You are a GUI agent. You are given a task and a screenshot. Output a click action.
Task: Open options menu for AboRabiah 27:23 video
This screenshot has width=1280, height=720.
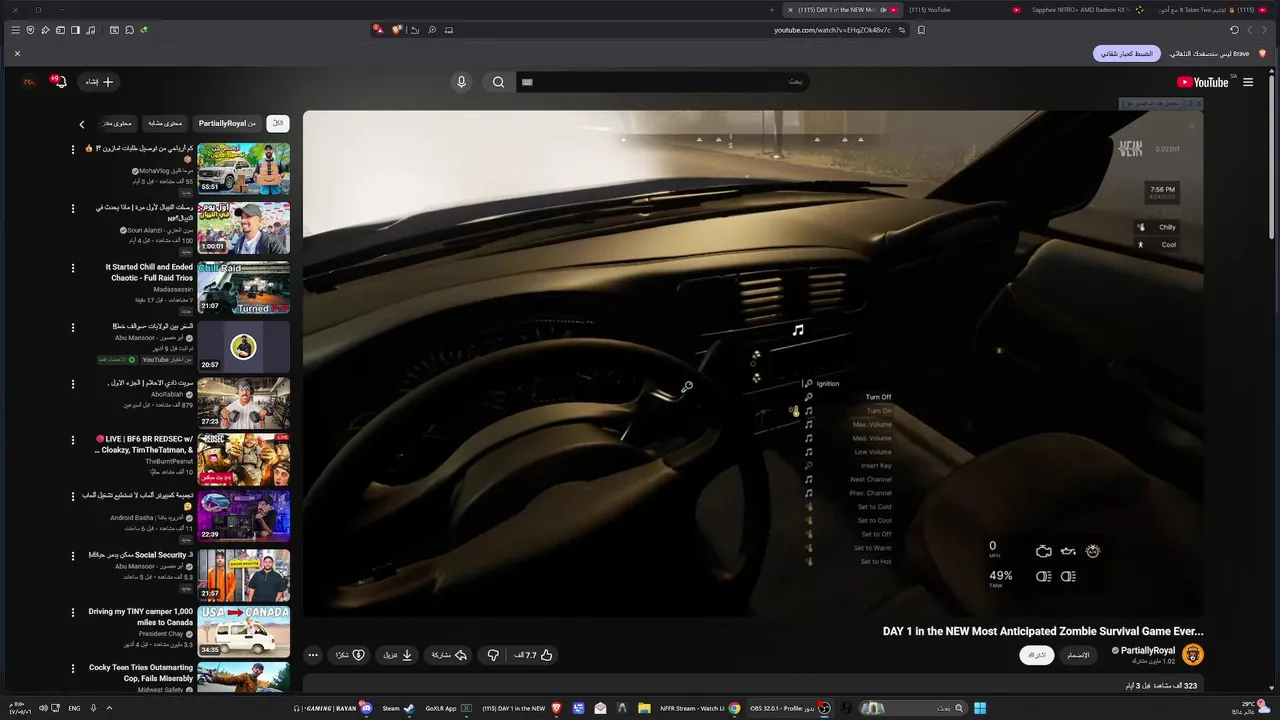click(x=72, y=383)
